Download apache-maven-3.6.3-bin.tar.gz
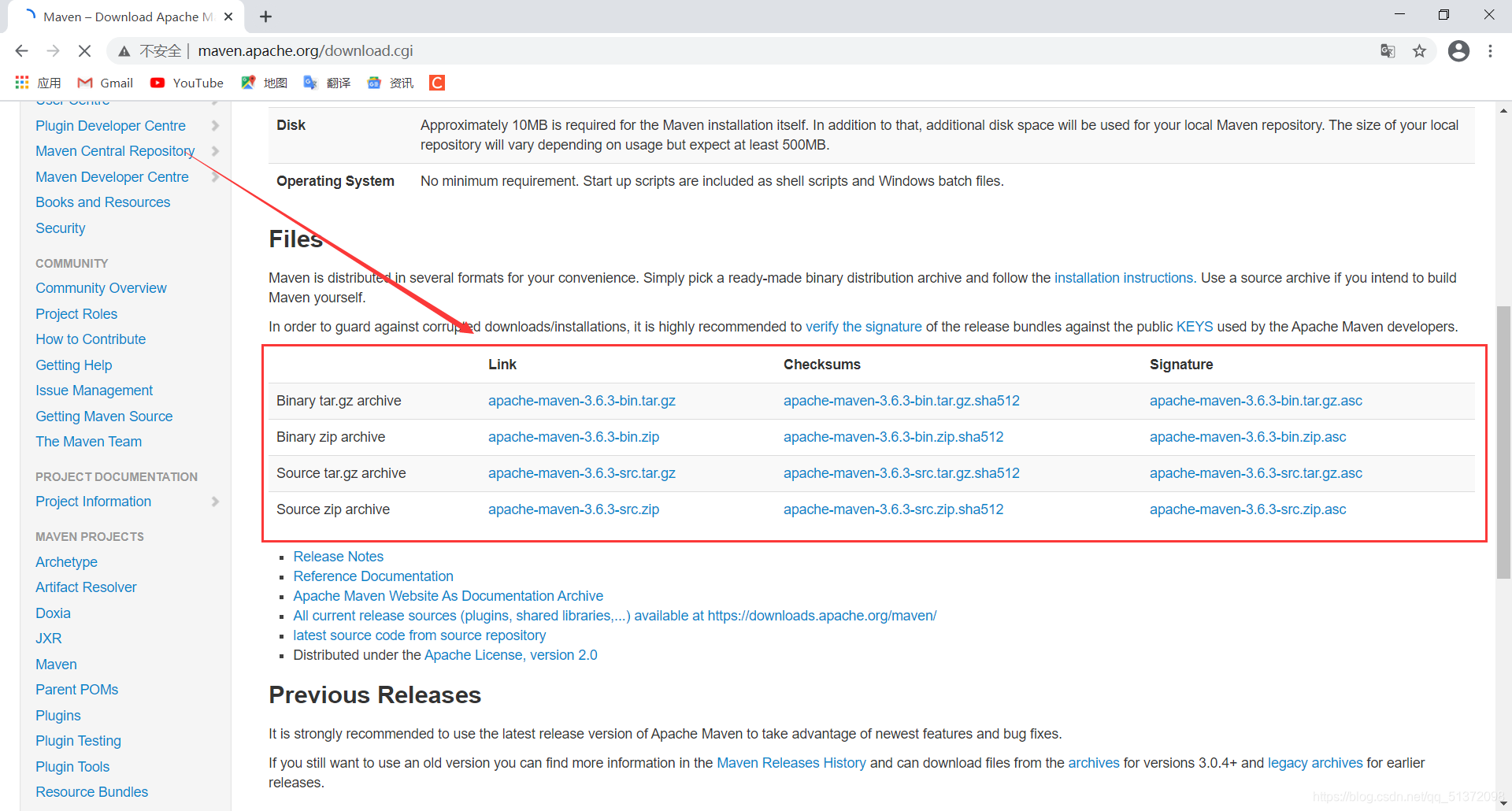The height and width of the screenshot is (811, 1512). point(582,401)
